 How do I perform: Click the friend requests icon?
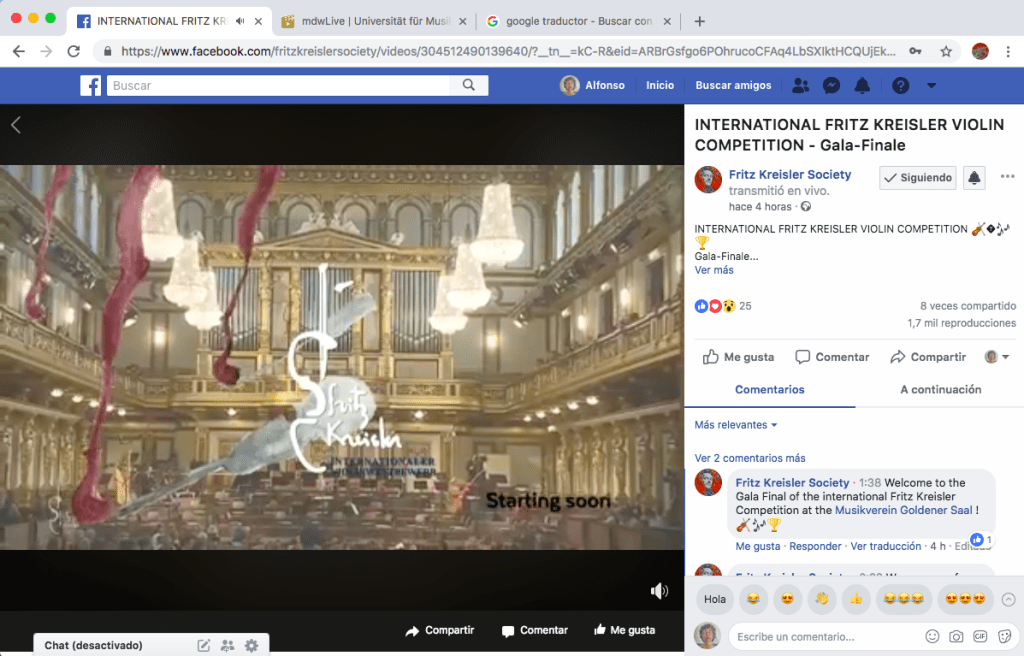click(800, 86)
